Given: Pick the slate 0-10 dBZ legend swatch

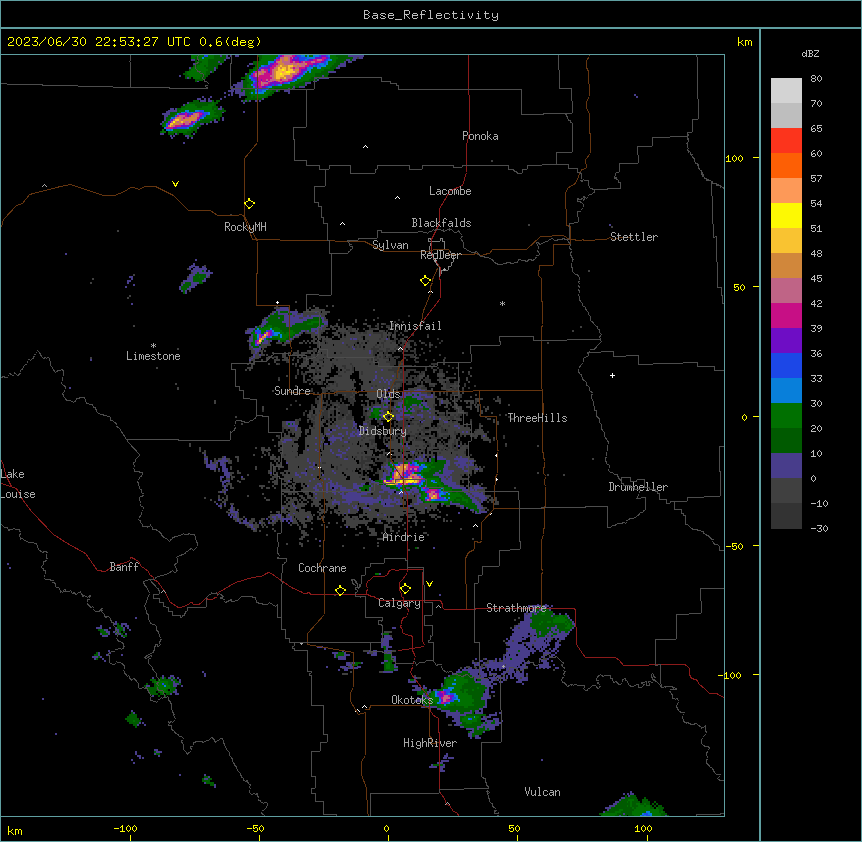Looking at the screenshot, I should 786,466.
